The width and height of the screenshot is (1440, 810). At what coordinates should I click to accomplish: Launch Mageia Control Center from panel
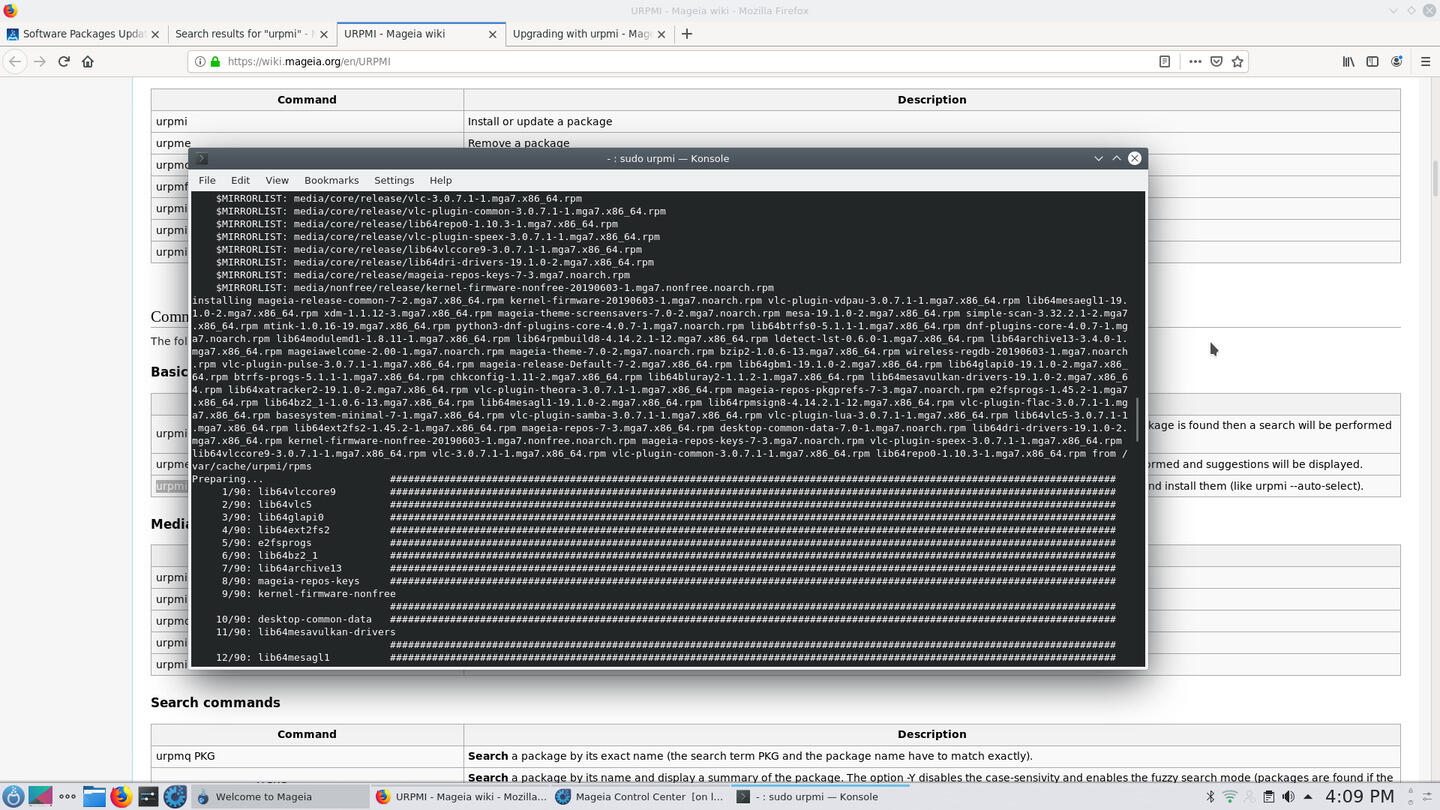tap(175, 797)
